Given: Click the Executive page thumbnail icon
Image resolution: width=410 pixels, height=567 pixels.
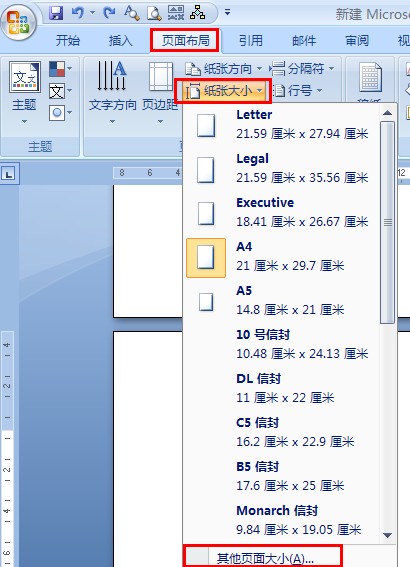Looking at the screenshot, I should tap(206, 213).
